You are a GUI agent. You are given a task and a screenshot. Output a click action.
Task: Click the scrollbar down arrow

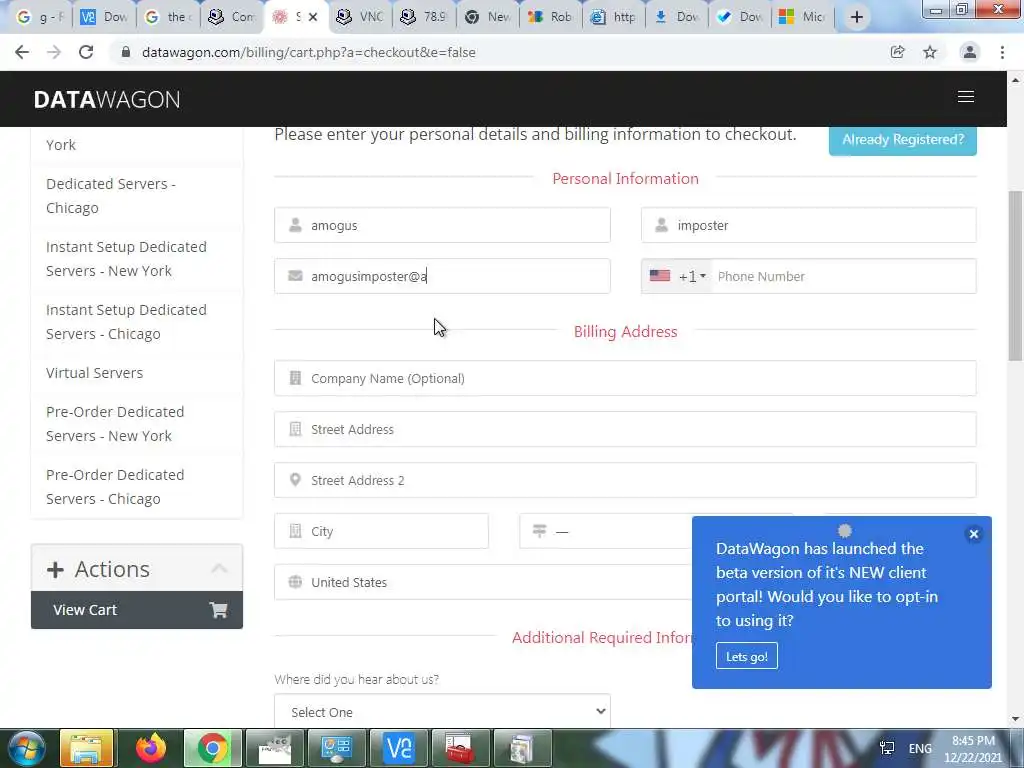1015,720
